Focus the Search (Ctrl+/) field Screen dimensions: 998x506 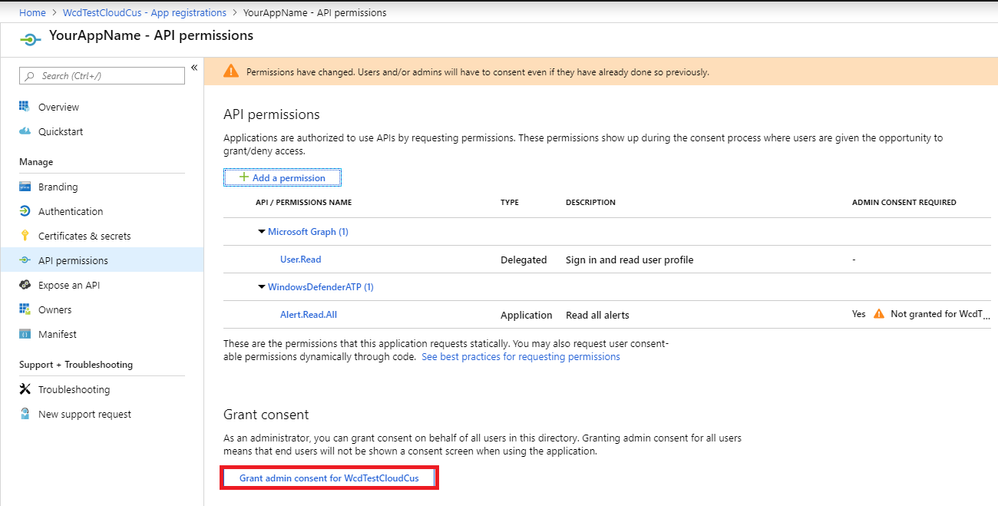click(x=102, y=76)
